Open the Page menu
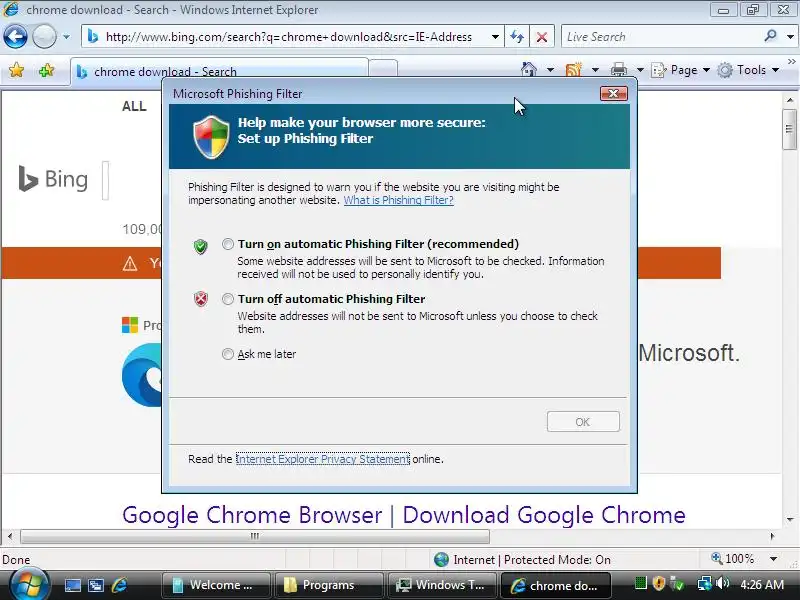This screenshot has height=600, width=800. click(681, 70)
